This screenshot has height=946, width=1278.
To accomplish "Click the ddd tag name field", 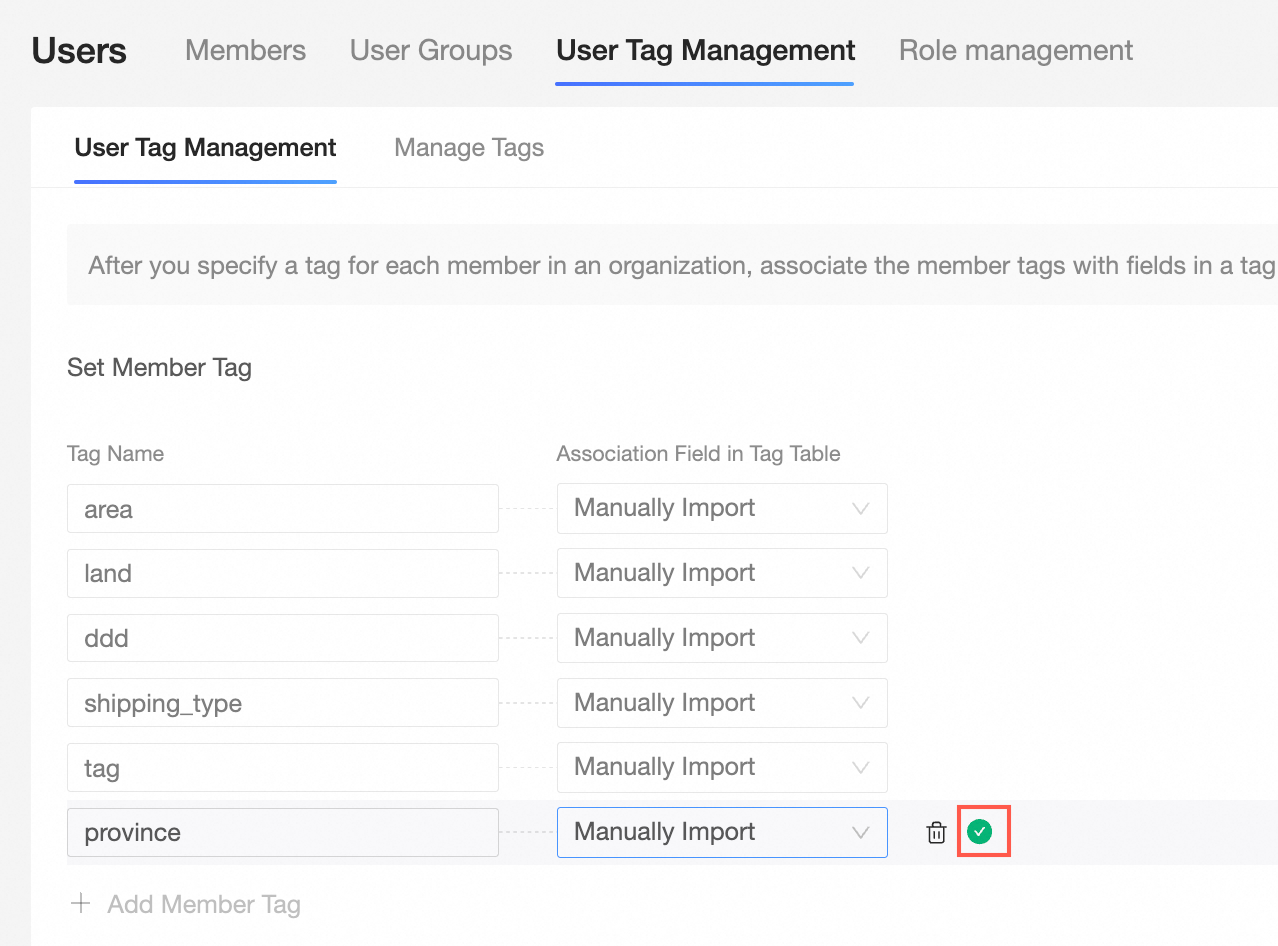I will tap(282, 638).
